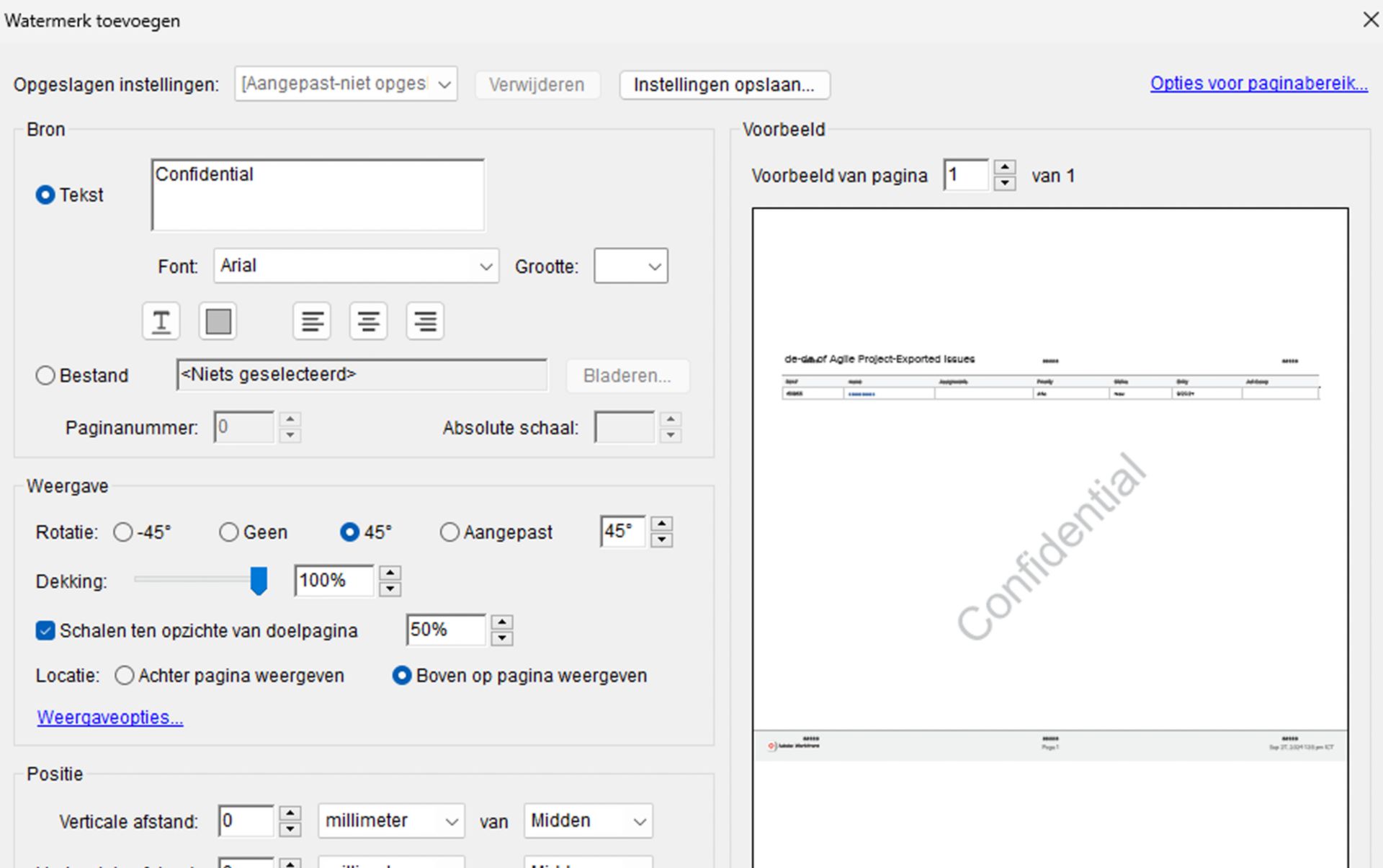Select -45° rotation option

pyautogui.click(x=123, y=532)
